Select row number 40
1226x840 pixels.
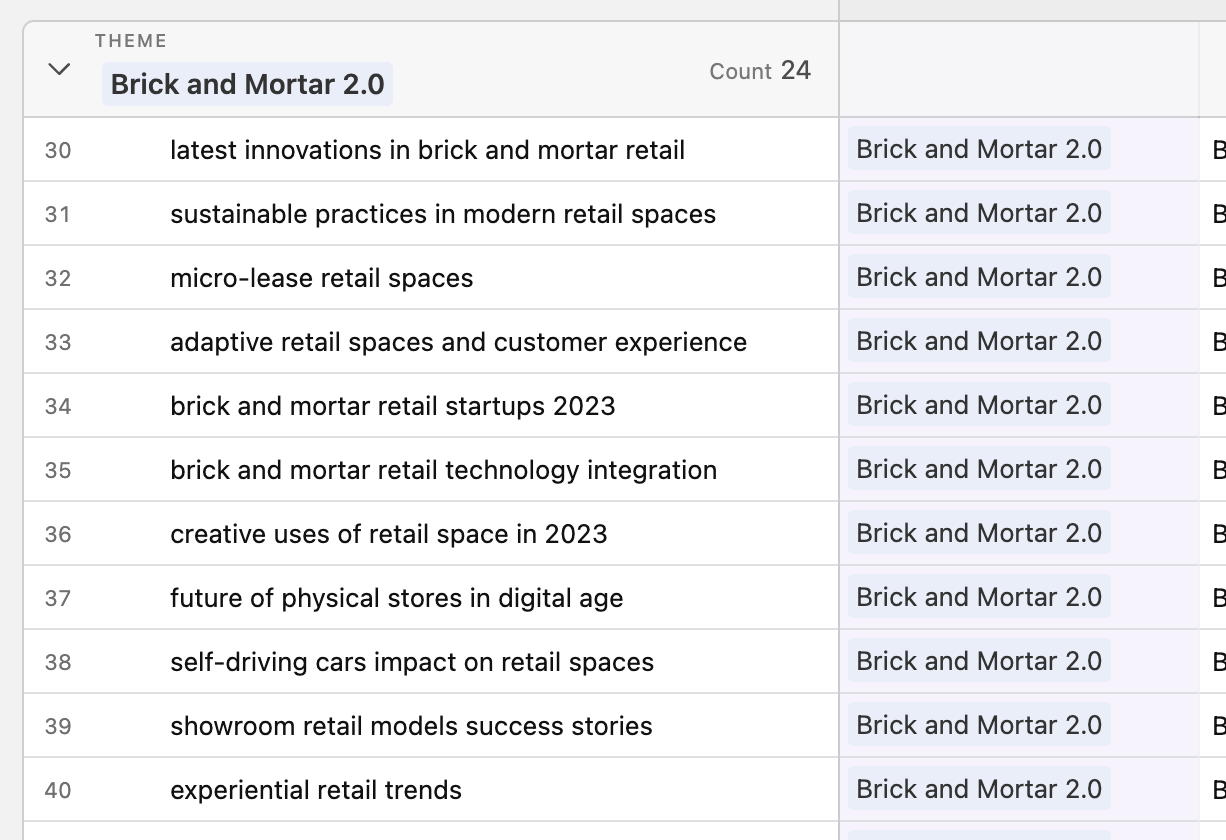click(58, 790)
